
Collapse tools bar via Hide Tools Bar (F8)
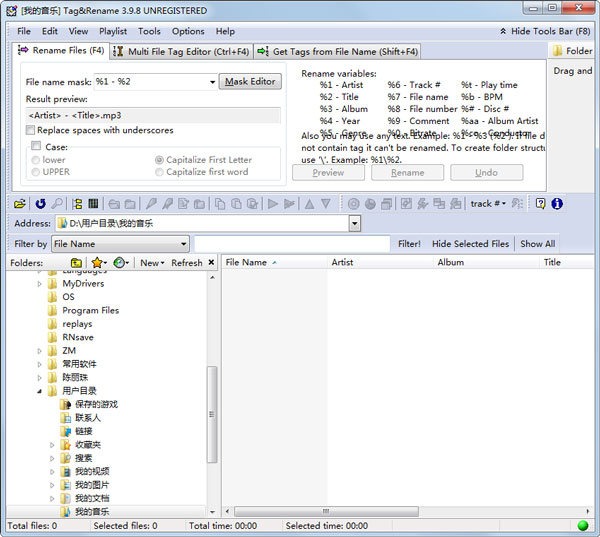coord(545,31)
